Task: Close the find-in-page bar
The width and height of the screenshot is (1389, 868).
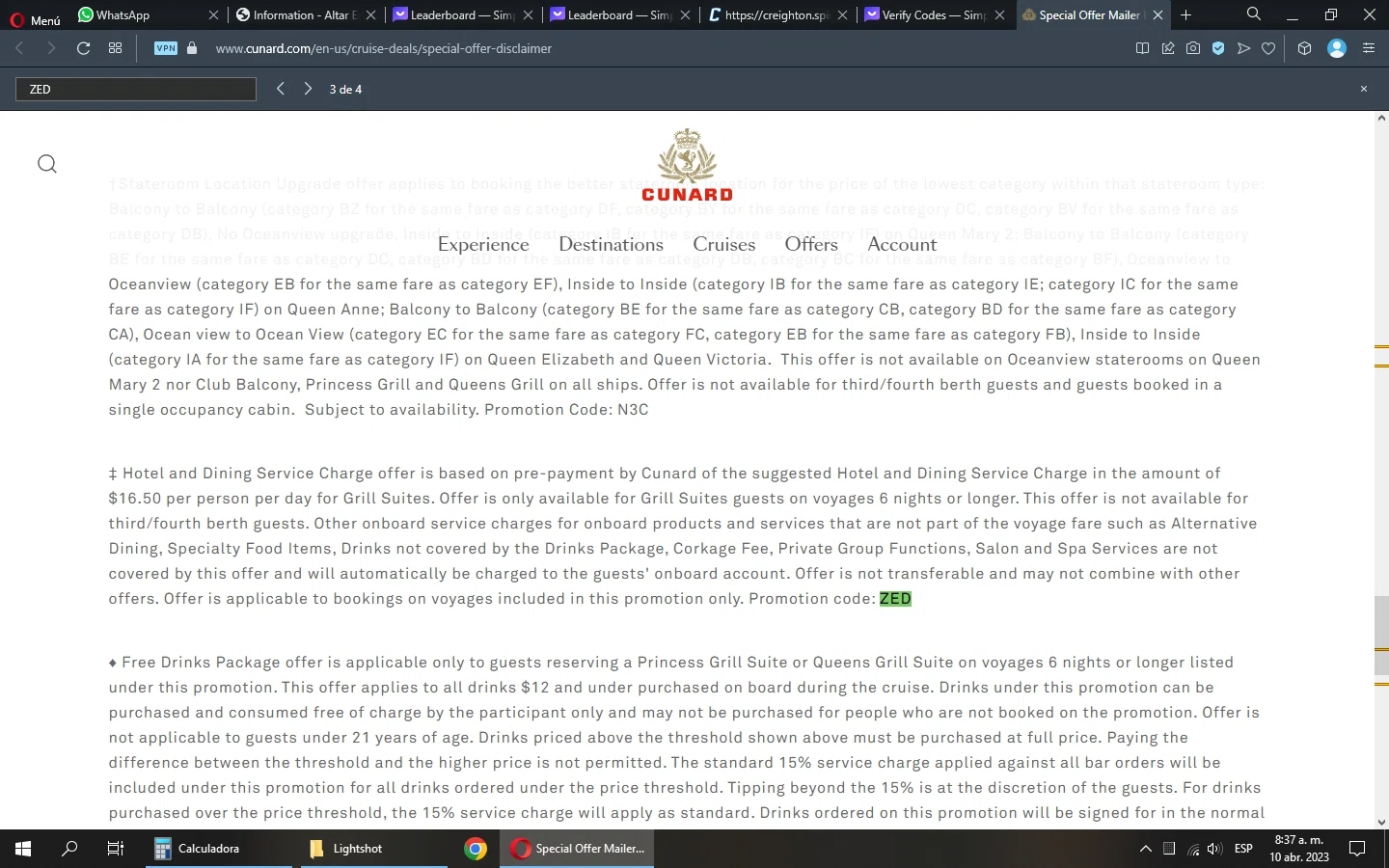Action: [1364, 89]
